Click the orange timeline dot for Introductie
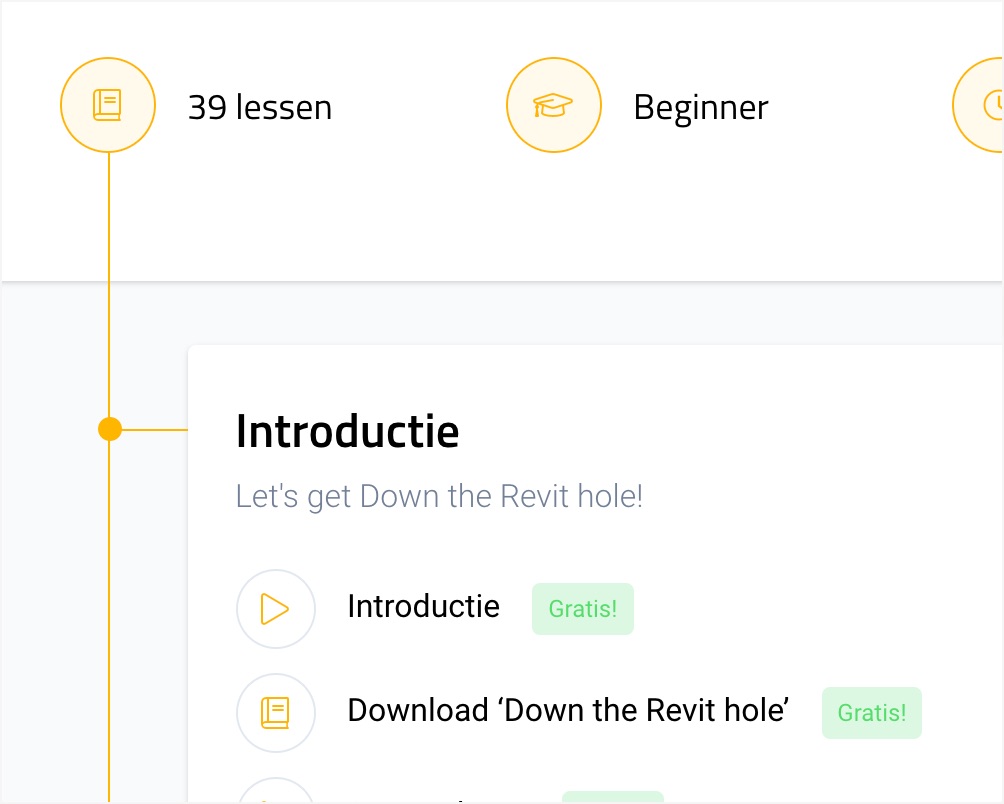1004x804 pixels. coord(110,430)
